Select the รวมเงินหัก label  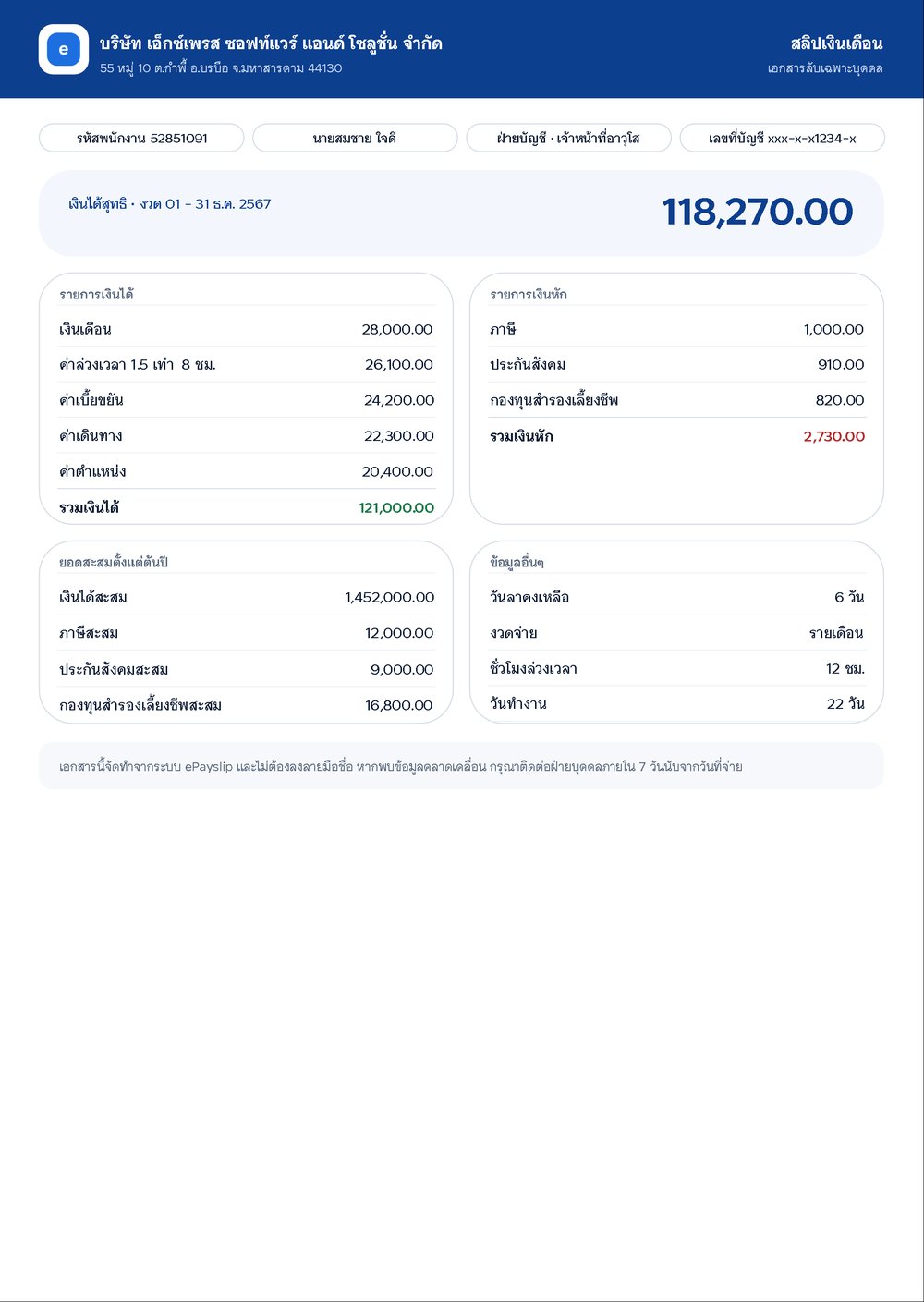click(521, 436)
